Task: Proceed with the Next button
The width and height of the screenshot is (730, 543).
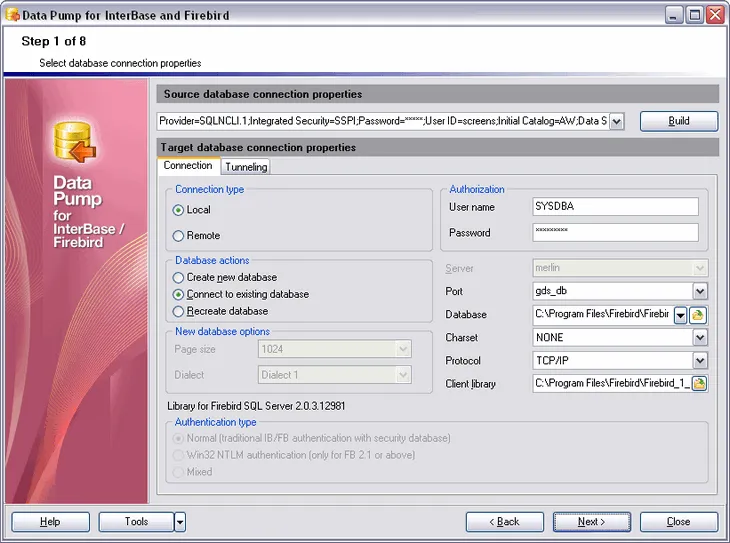Action: pos(592,522)
